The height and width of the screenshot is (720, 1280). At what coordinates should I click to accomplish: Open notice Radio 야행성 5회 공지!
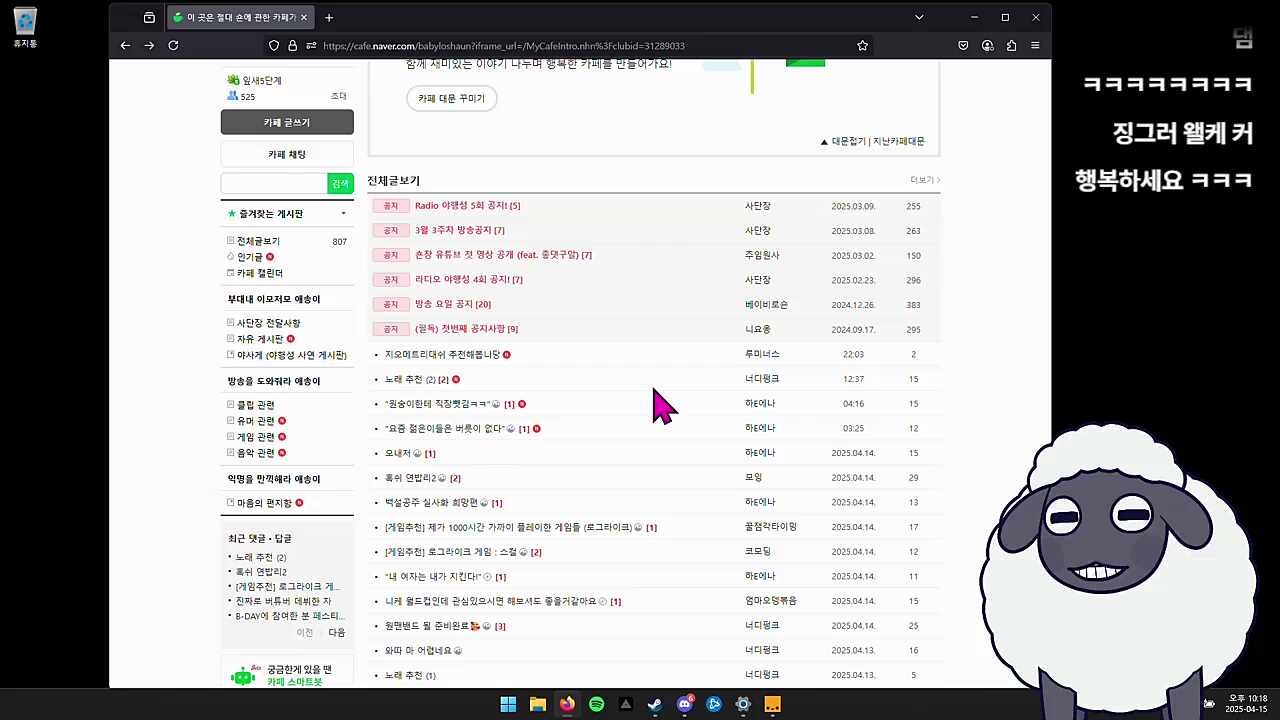462,206
